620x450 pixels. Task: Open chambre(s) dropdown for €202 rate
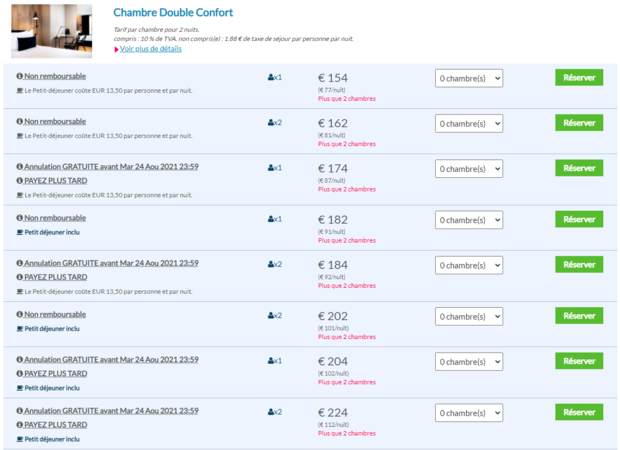[x=469, y=316]
